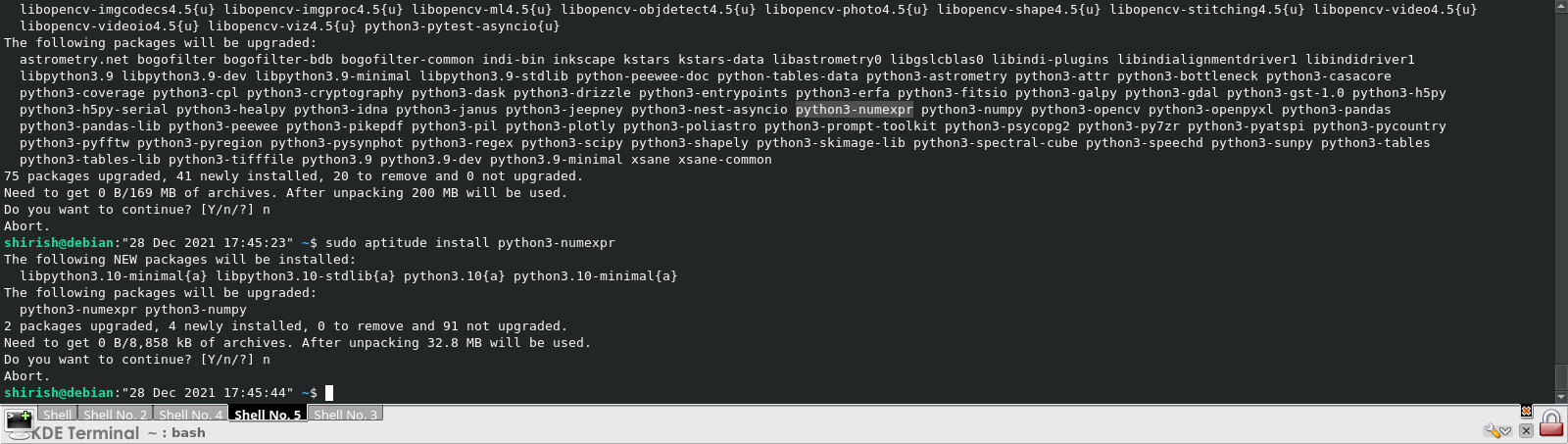Click the gray X quit button
Viewport: 1568px width, 444px height.
tap(1526, 430)
